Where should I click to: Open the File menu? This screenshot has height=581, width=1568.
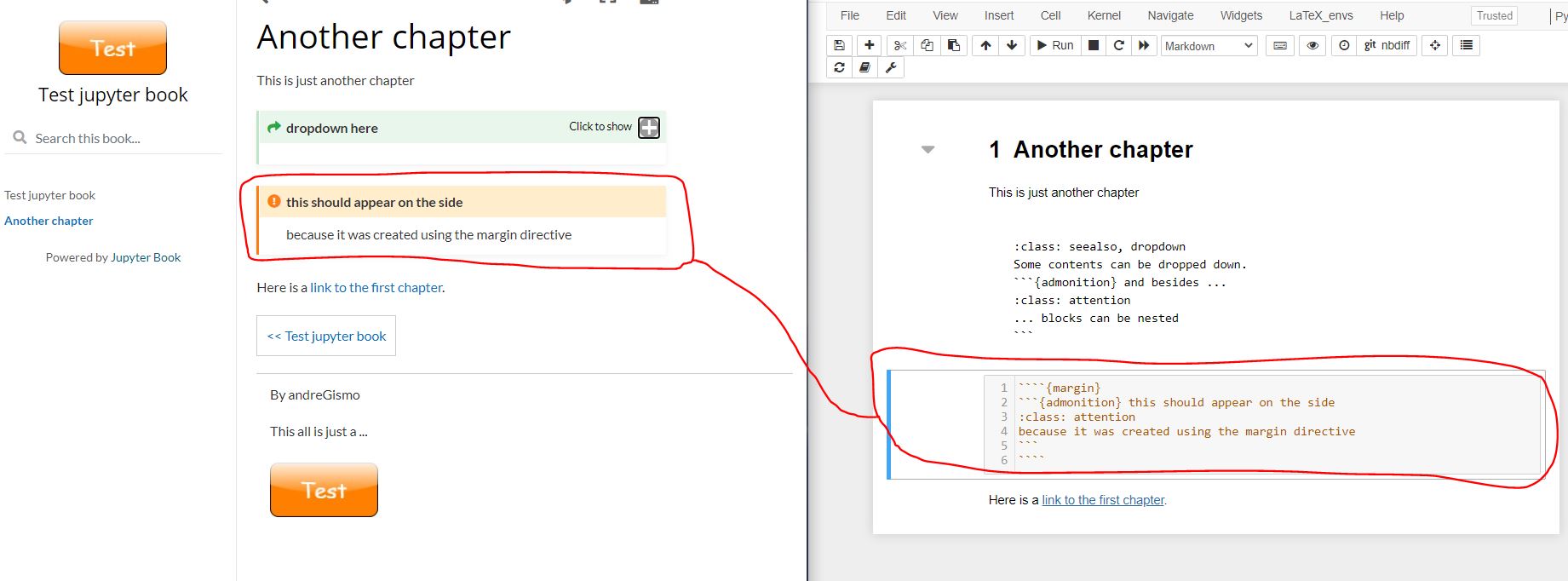(849, 15)
